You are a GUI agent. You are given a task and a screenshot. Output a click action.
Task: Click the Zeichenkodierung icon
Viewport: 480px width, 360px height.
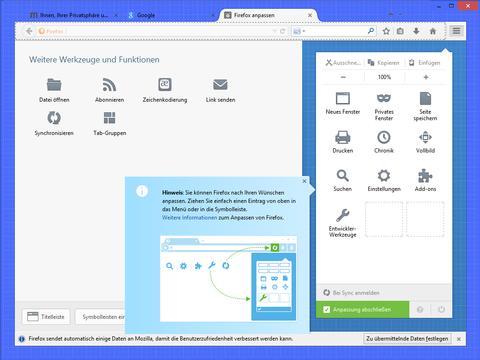pyautogui.click(x=165, y=85)
